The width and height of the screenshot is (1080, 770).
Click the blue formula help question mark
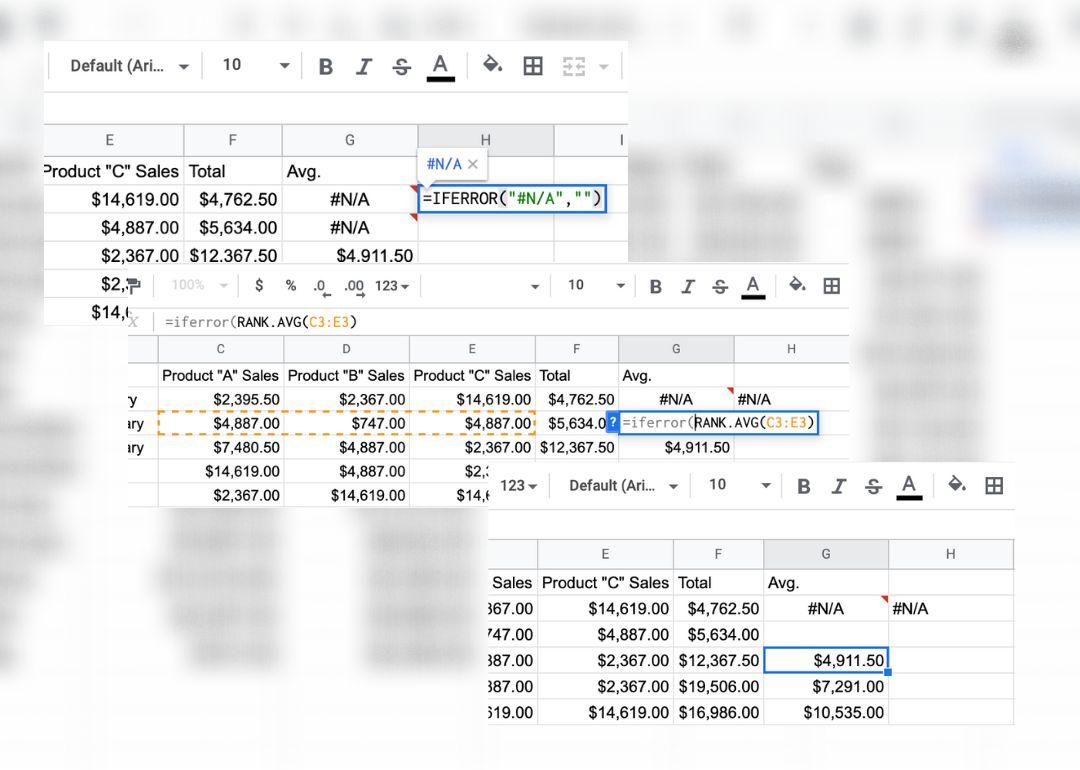tap(613, 423)
